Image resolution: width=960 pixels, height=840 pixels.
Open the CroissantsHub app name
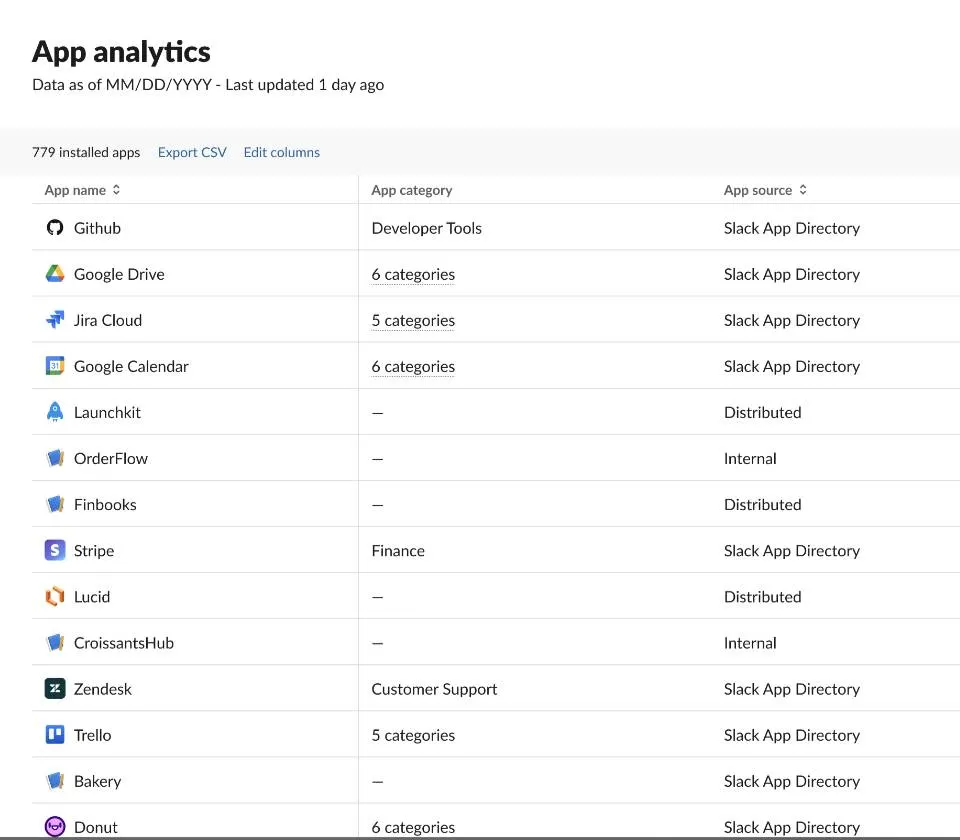tap(124, 643)
